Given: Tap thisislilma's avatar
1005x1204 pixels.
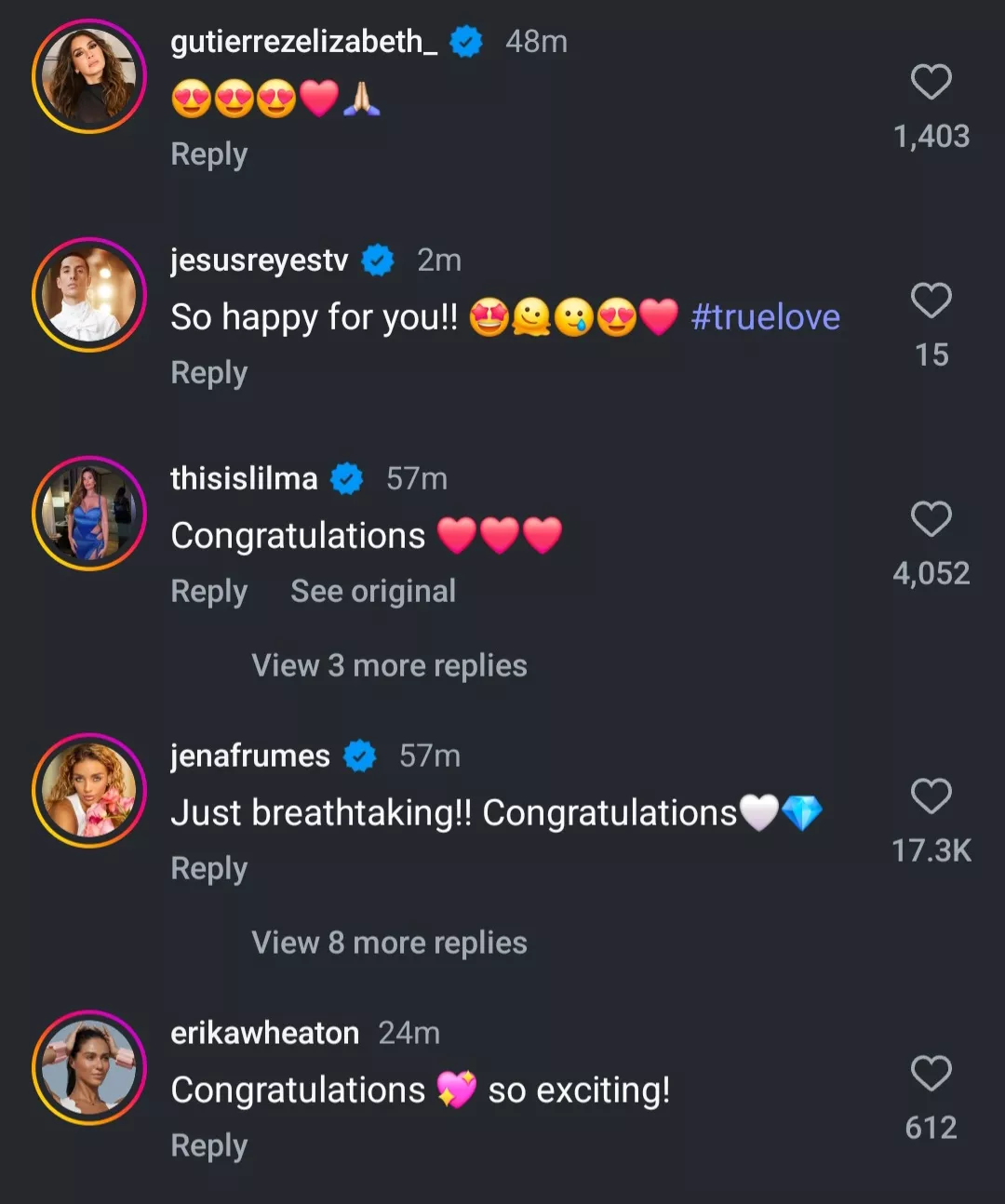Looking at the screenshot, I should pos(89,514).
